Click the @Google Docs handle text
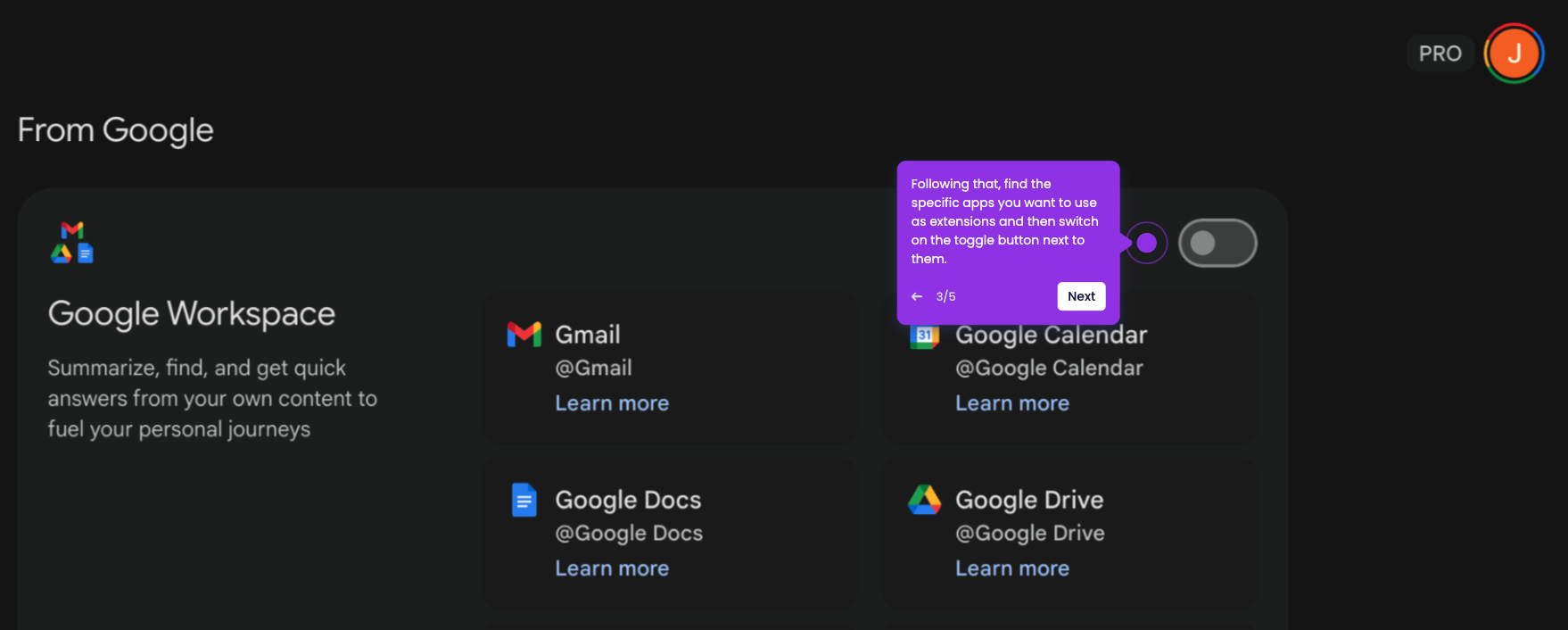The width and height of the screenshot is (1568, 630). coord(629,533)
